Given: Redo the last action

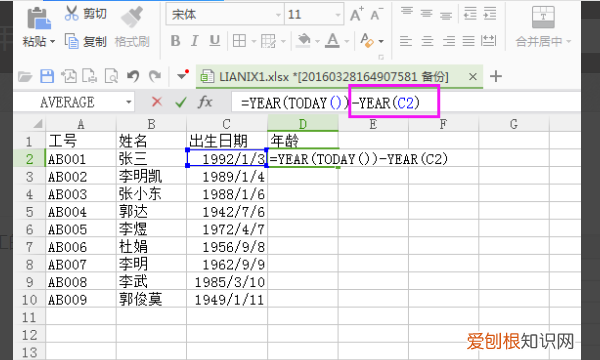Looking at the screenshot, I should tap(155, 77).
